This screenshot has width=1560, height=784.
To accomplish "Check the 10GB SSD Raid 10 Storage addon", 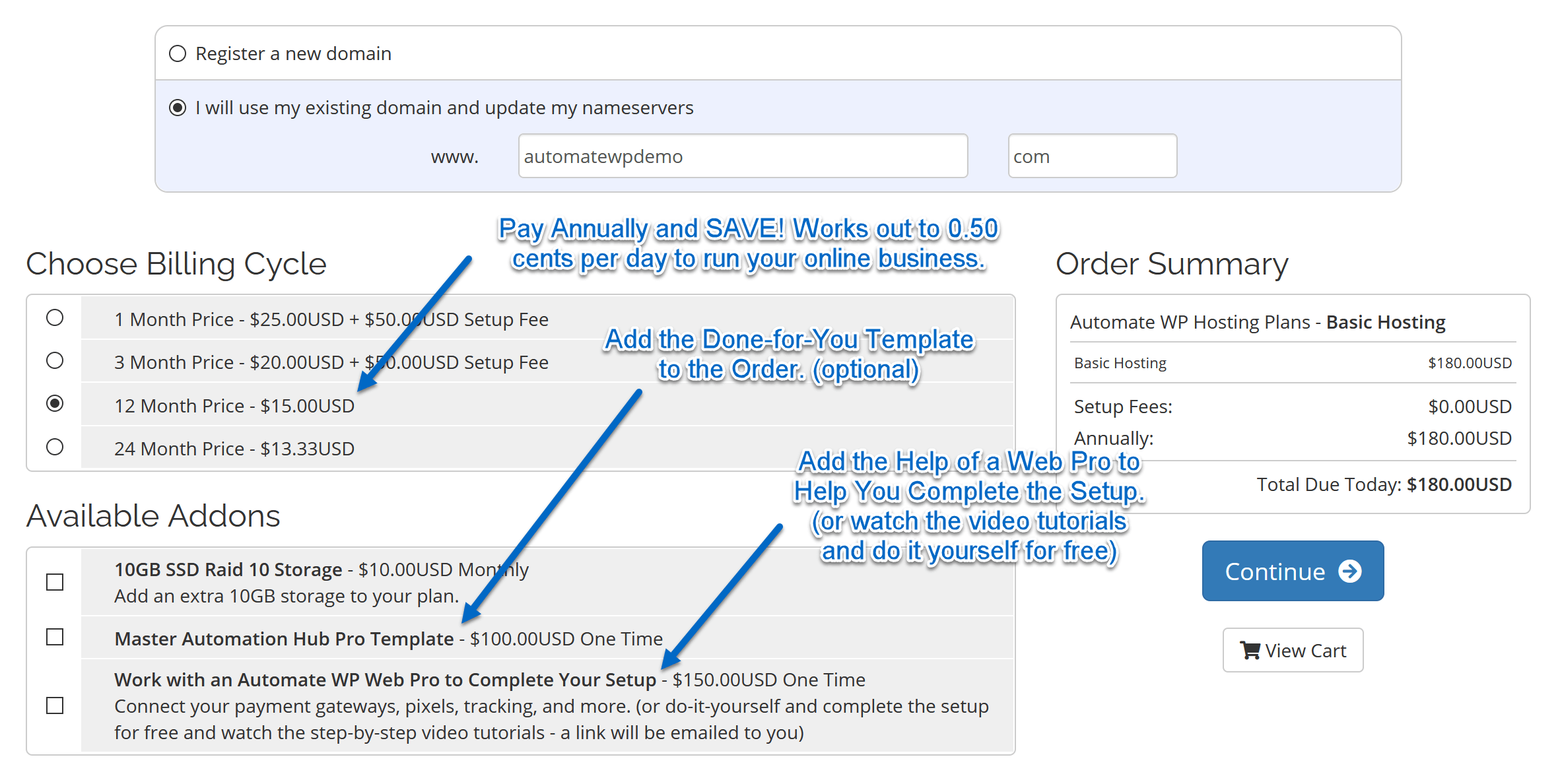I will 55,582.
